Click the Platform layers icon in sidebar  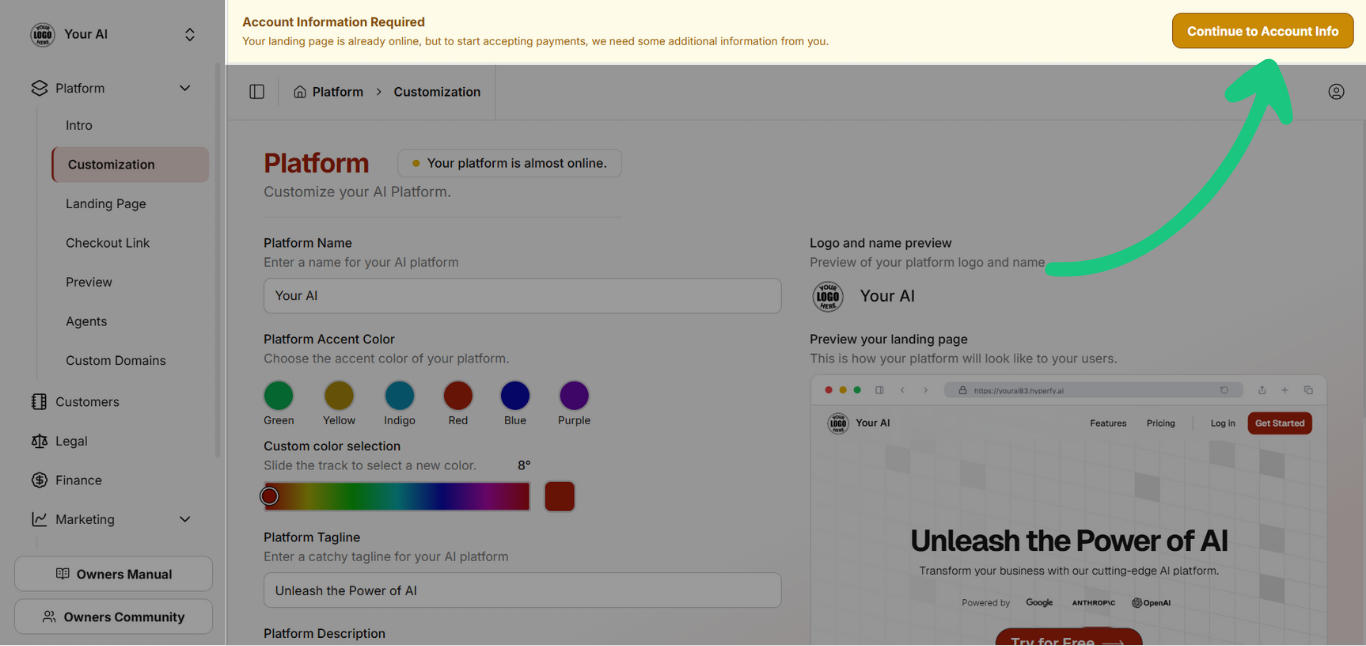[40, 88]
